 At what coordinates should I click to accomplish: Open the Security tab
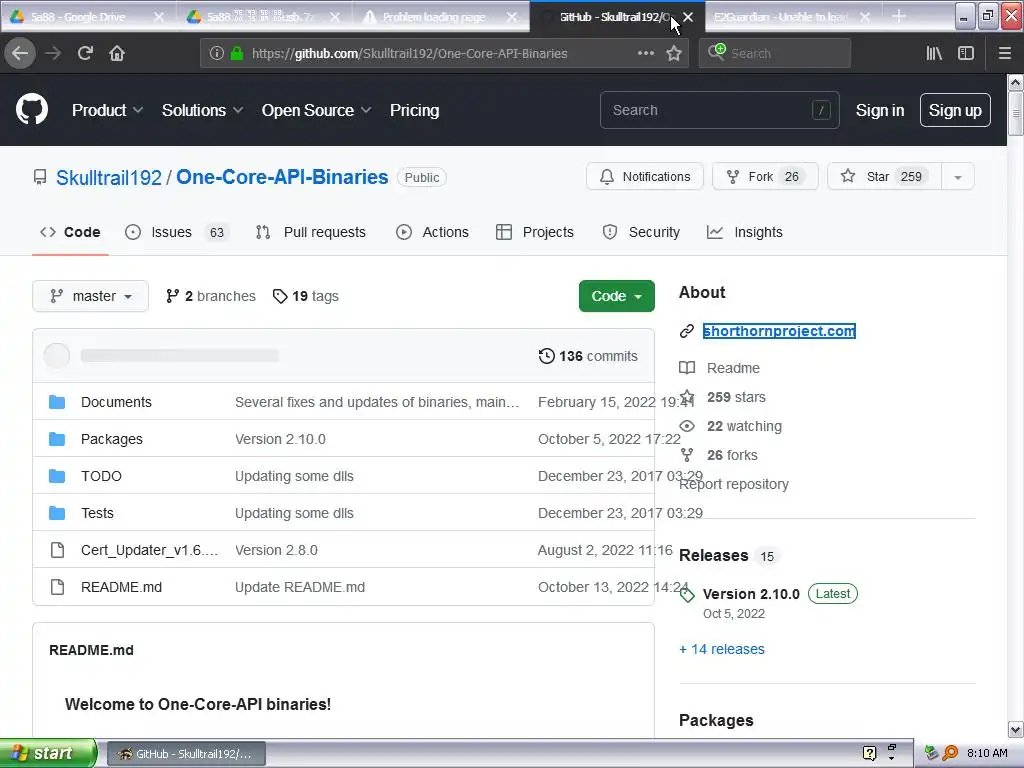641,232
